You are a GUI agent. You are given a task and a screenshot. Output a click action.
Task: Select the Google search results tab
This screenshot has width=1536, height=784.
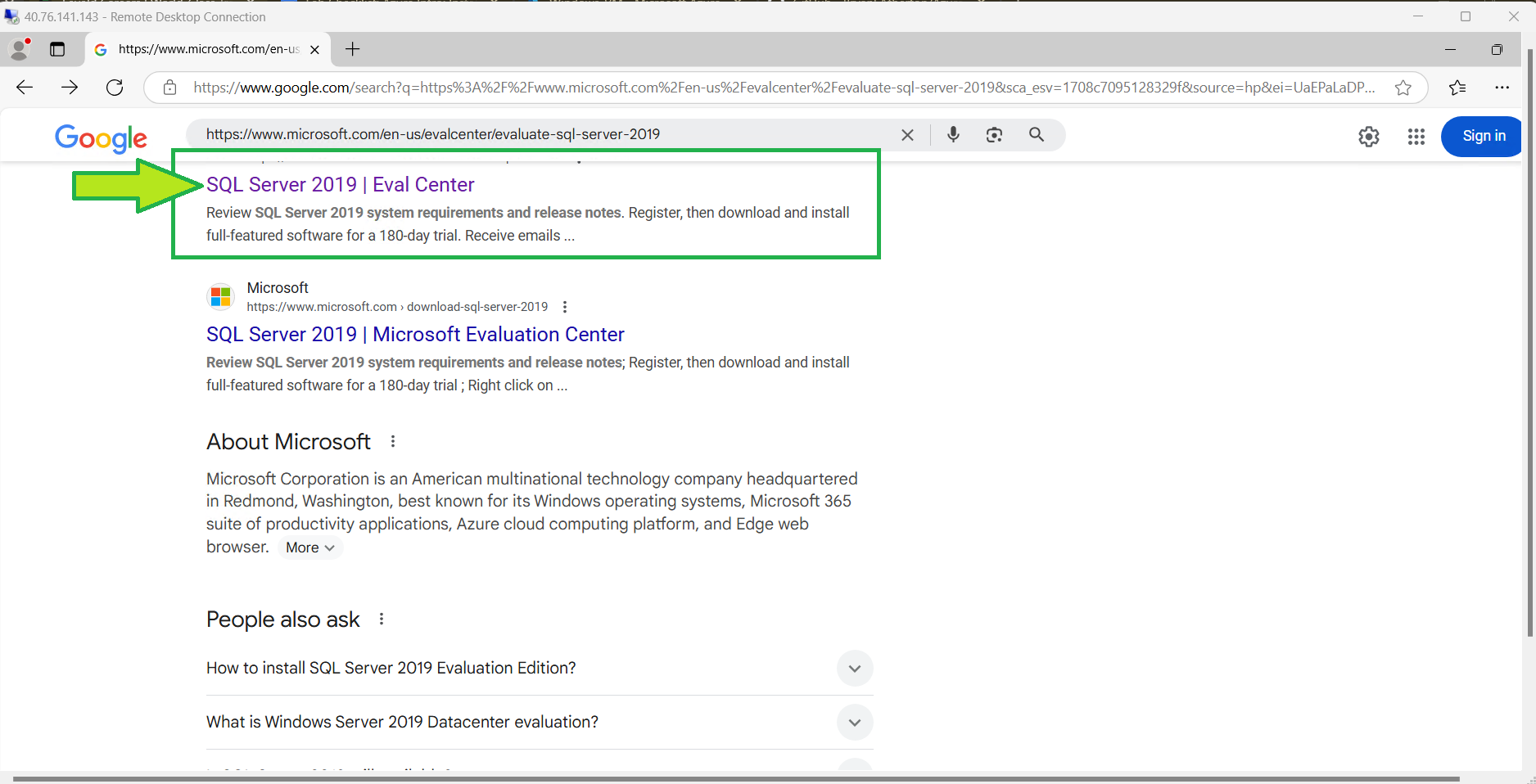208,49
